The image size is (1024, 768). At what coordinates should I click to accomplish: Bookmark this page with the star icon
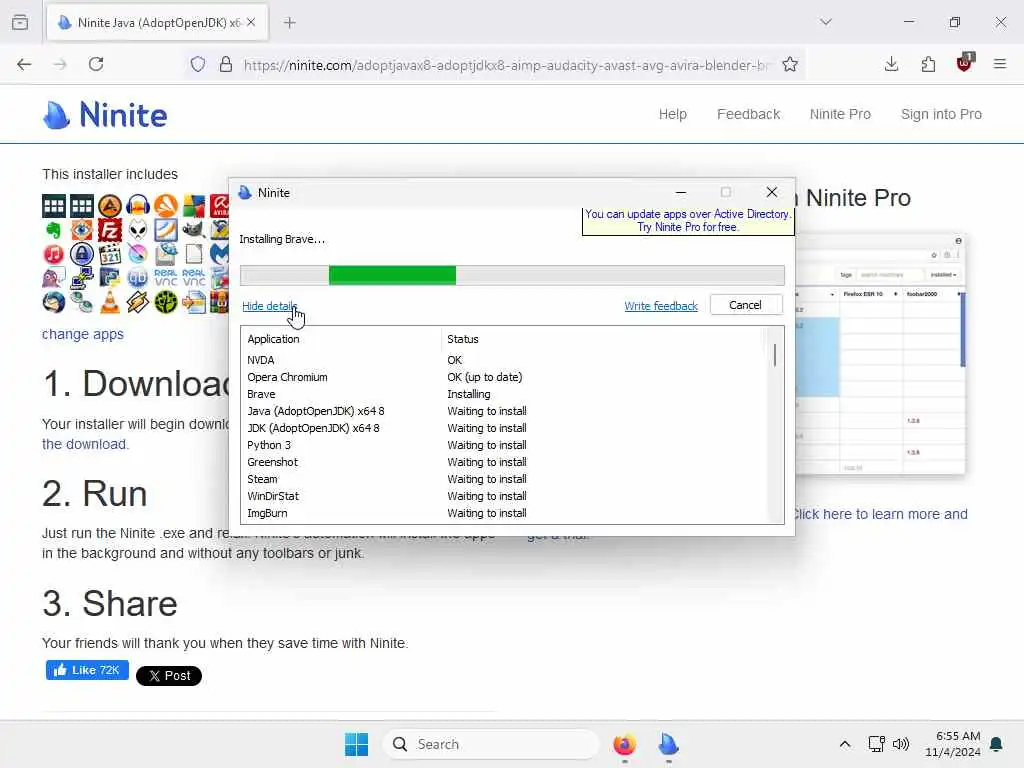click(790, 65)
